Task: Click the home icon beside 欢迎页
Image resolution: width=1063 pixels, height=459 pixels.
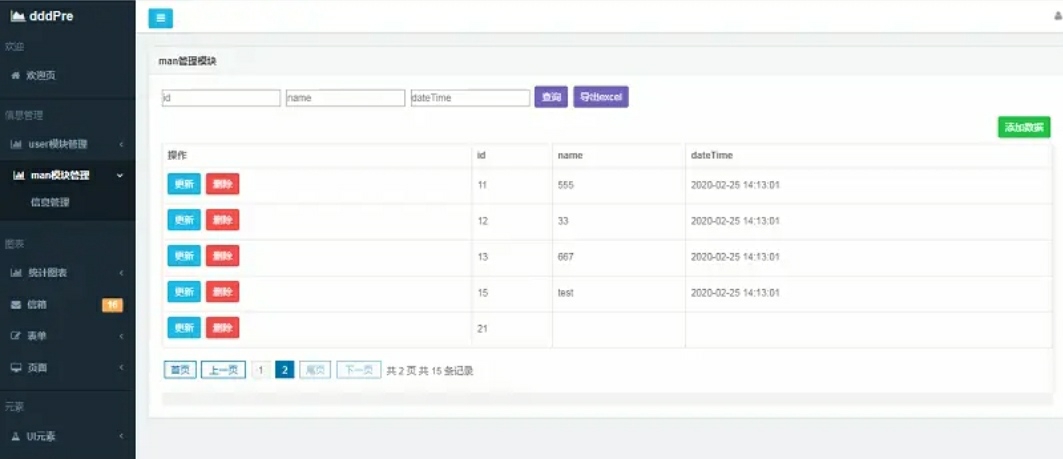Action: point(16,75)
